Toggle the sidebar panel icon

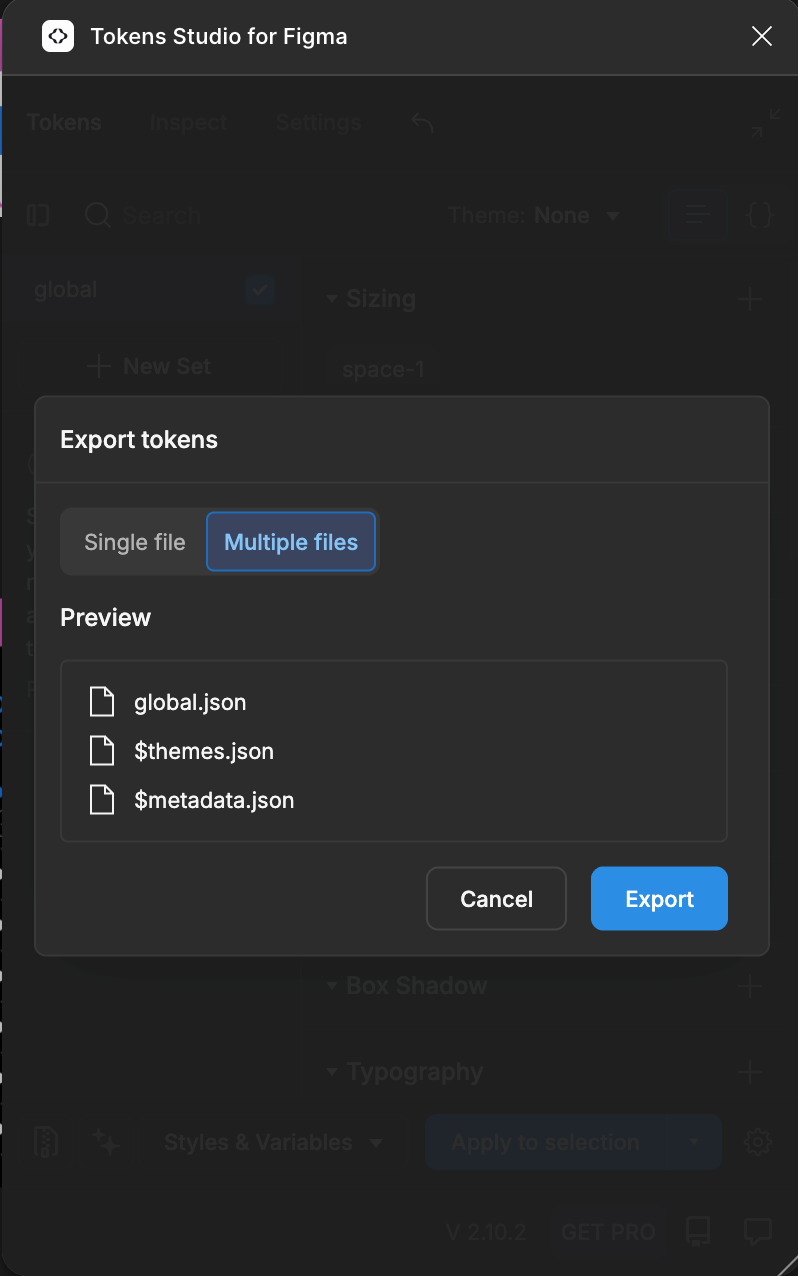[x=38, y=215]
